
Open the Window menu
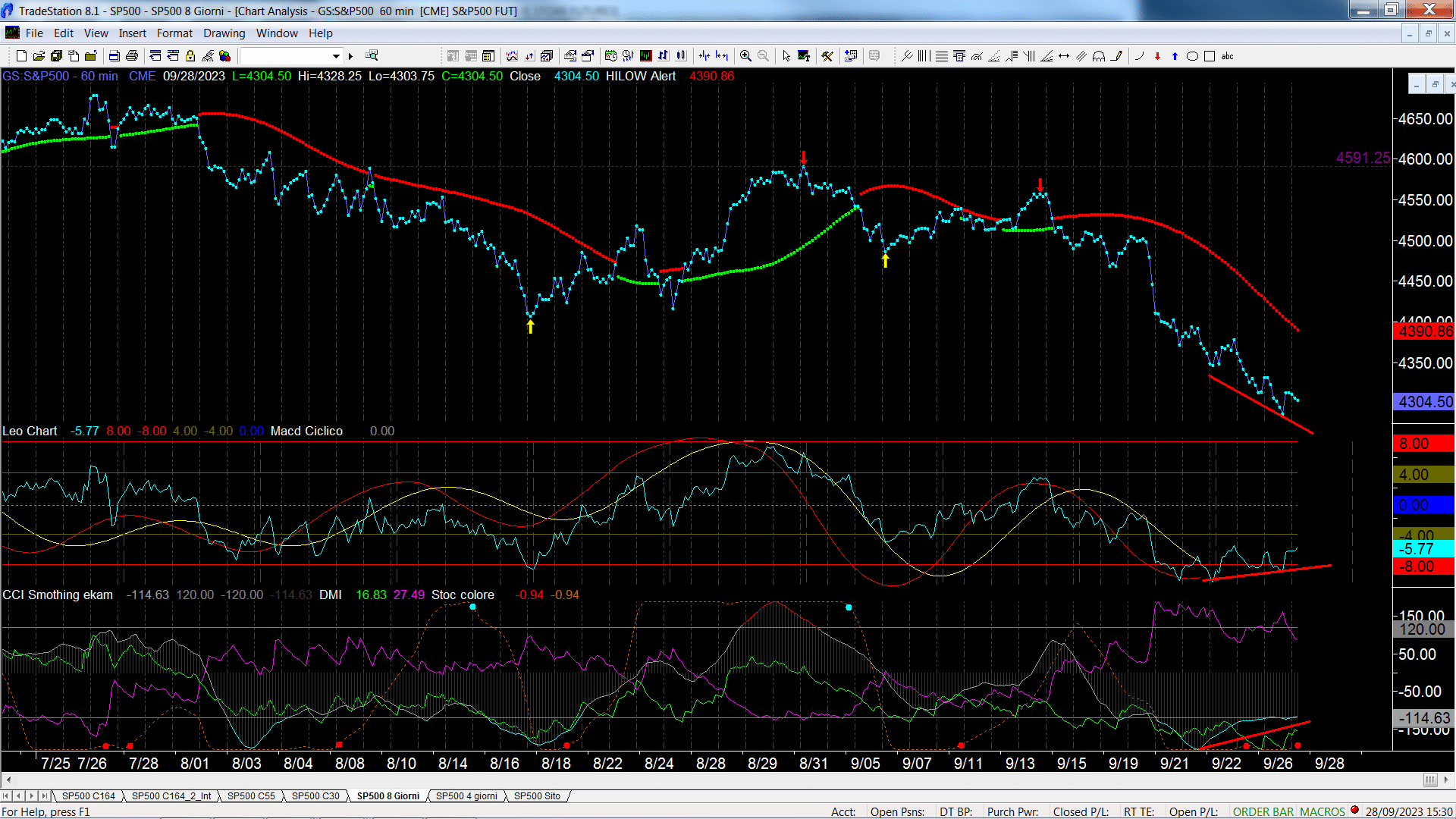277,33
